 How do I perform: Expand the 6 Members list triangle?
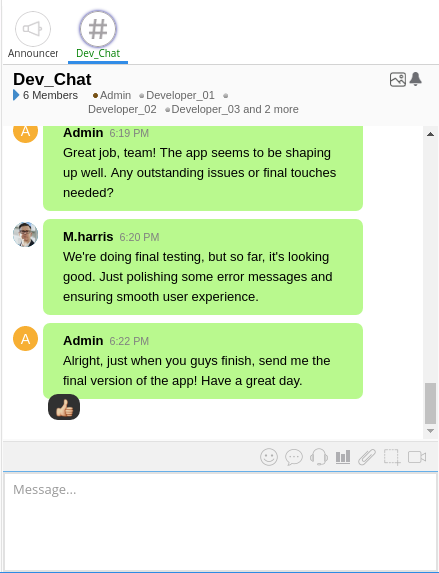coord(16,95)
